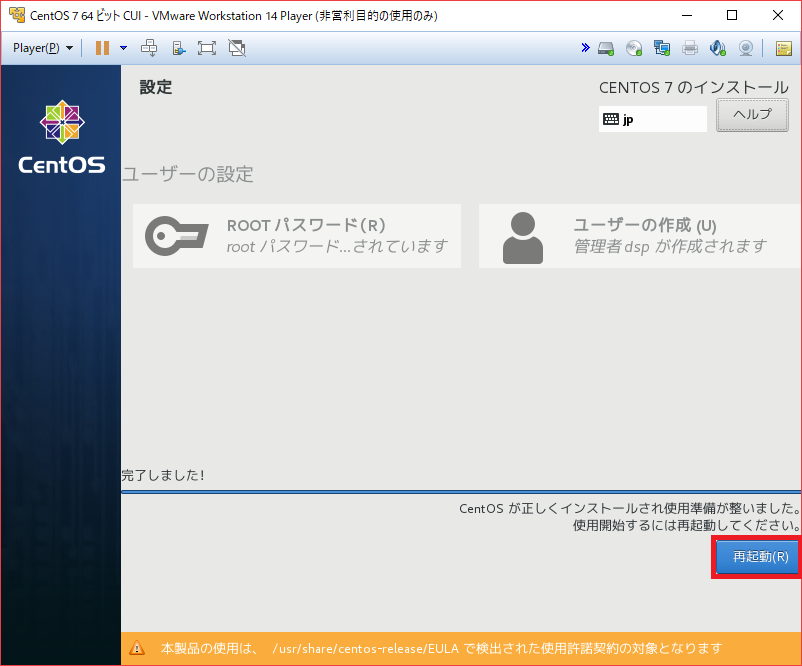Click the webcam device icon
The image size is (802, 666).
pyautogui.click(x=746, y=49)
